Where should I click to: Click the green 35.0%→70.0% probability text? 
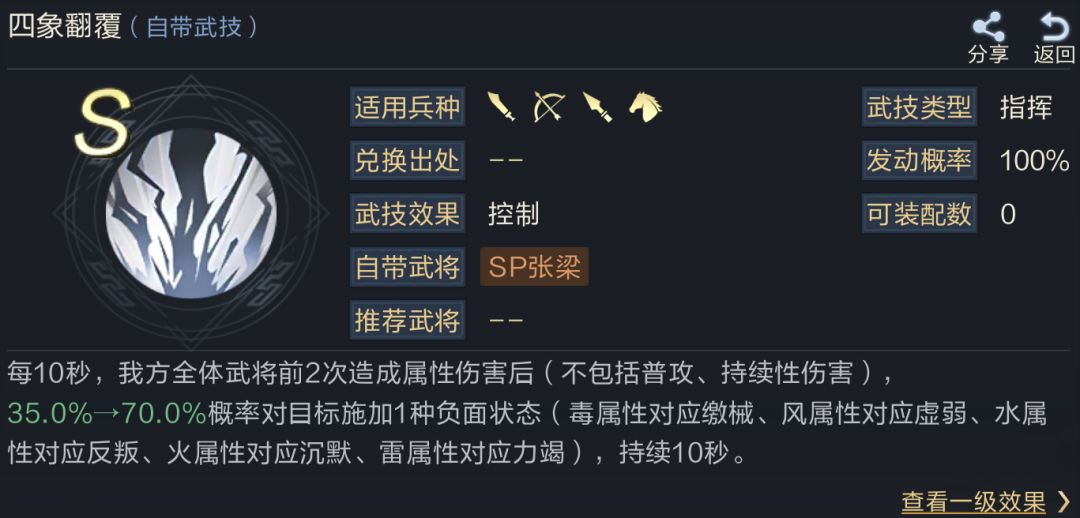(106, 413)
